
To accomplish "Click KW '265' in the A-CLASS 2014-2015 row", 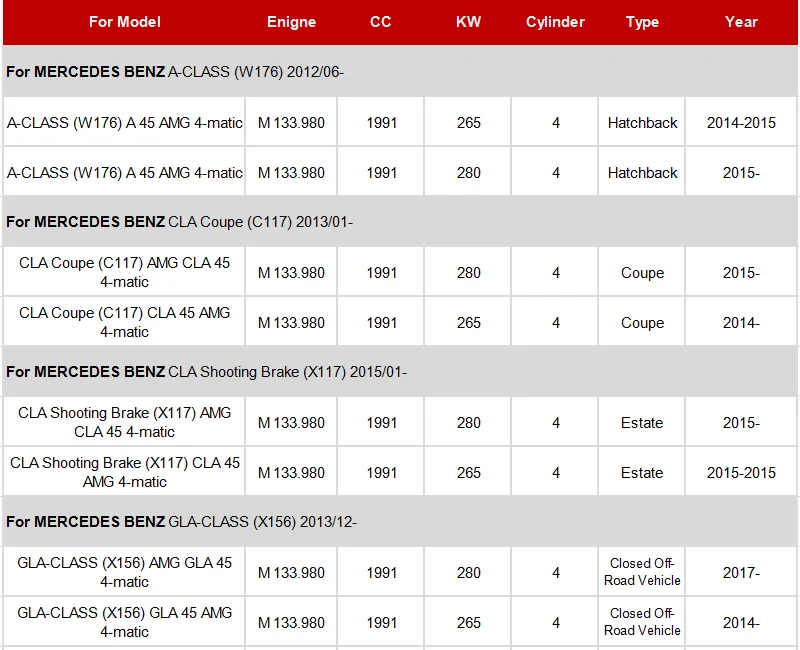I will pyautogui.click(x=468, y=122).
